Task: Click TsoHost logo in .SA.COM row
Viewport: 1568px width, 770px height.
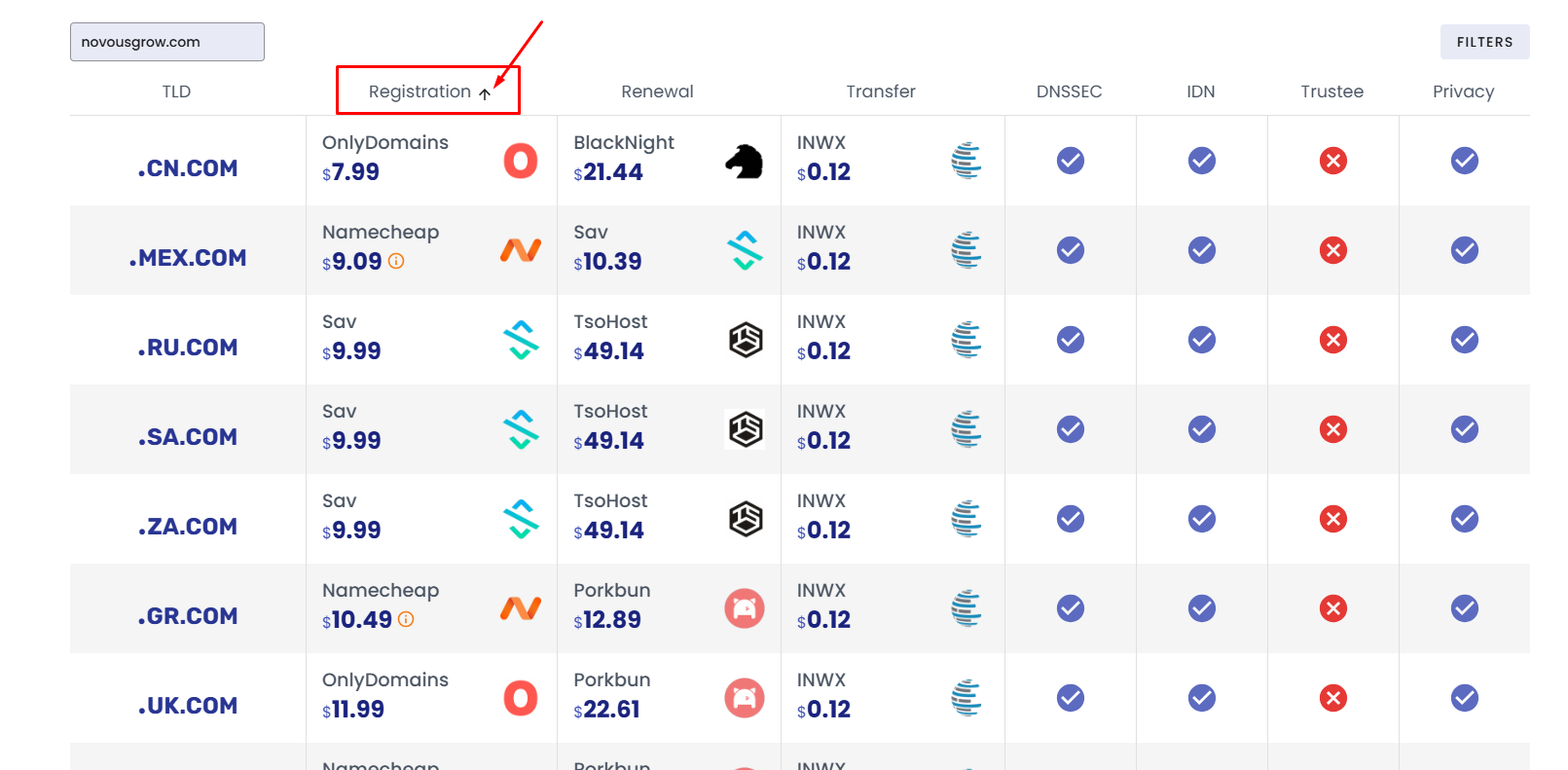Action: (746, 429)
